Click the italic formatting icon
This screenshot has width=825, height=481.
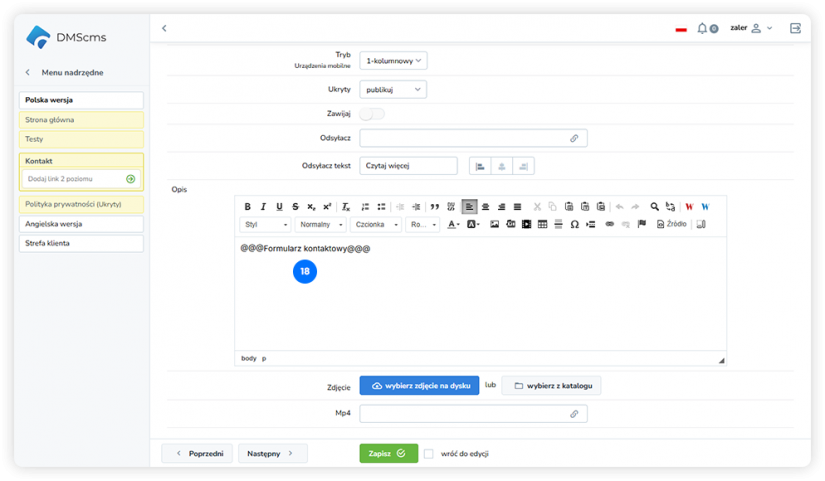[264, 207]
